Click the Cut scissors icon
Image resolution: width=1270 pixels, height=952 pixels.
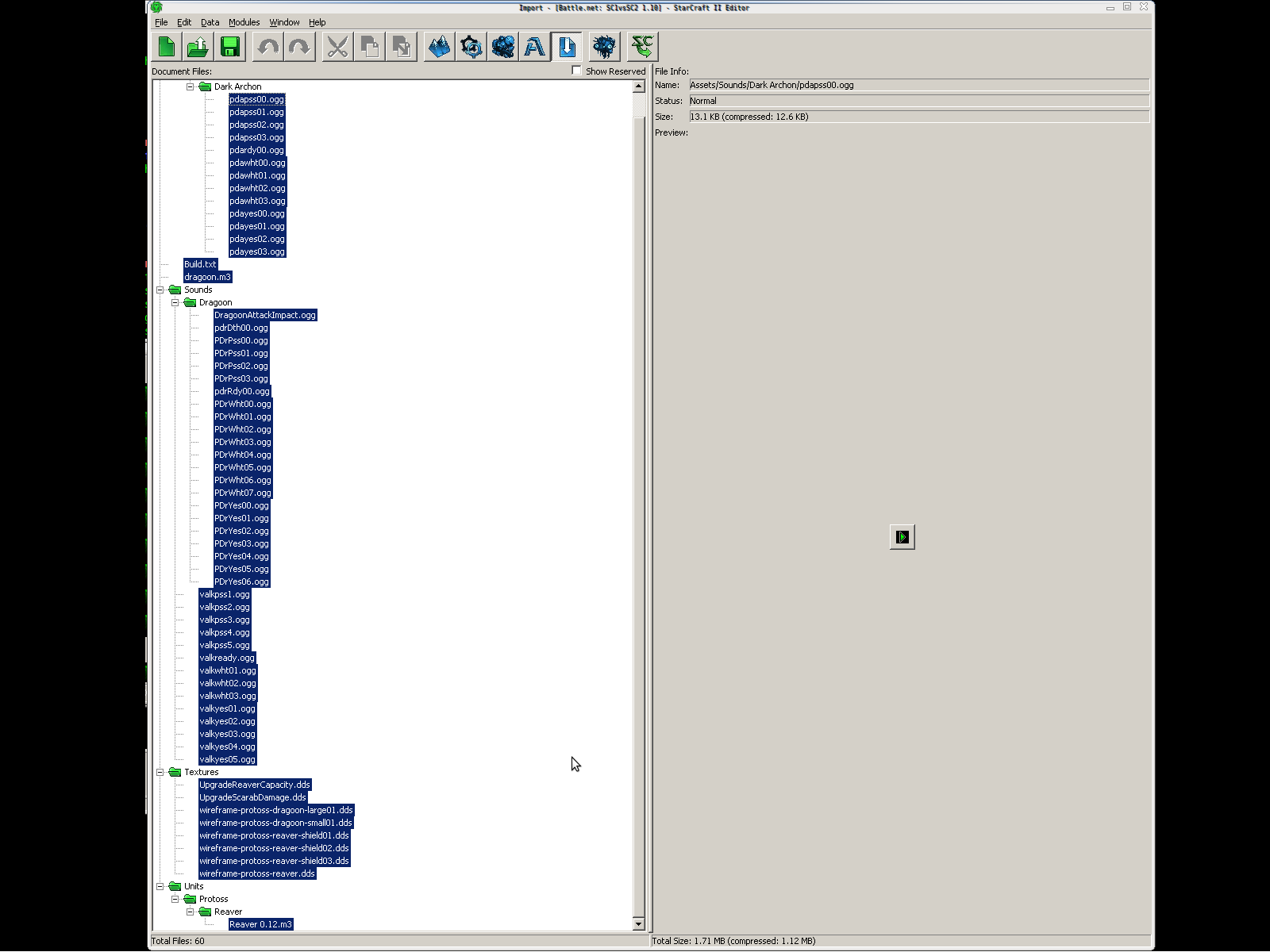(337, 48)
